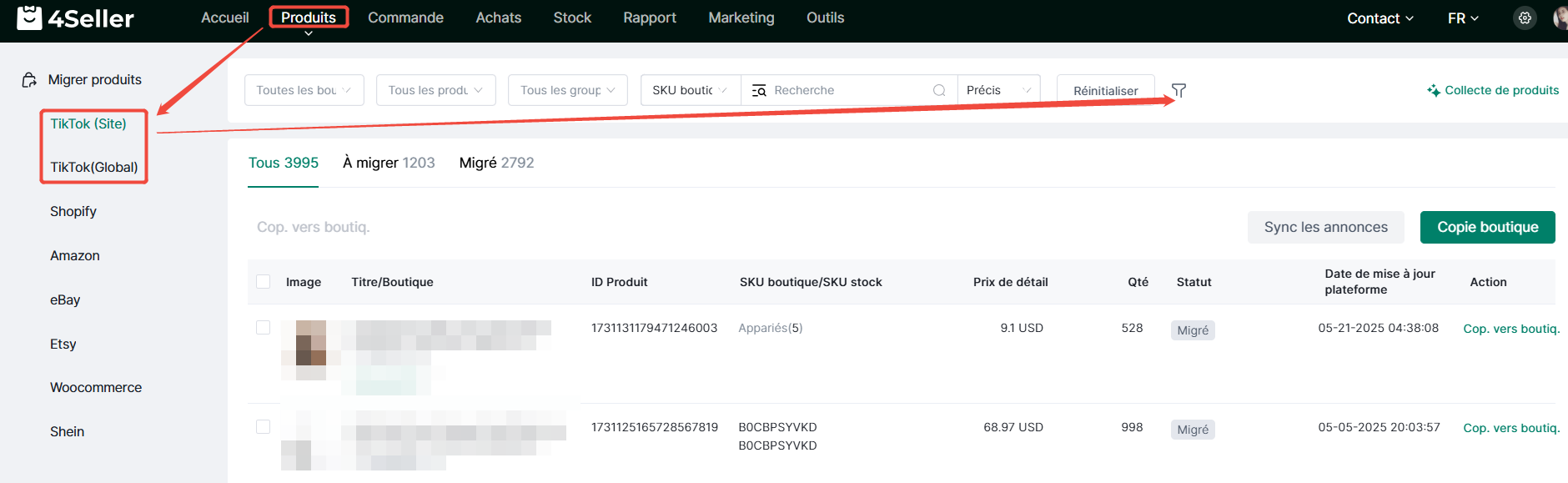Image resolution: width=1568 pixels, height=483 pixels.
Task: Check the row for product 1731125165728567819
Action: pyautogui.click(x=263, y=427)
